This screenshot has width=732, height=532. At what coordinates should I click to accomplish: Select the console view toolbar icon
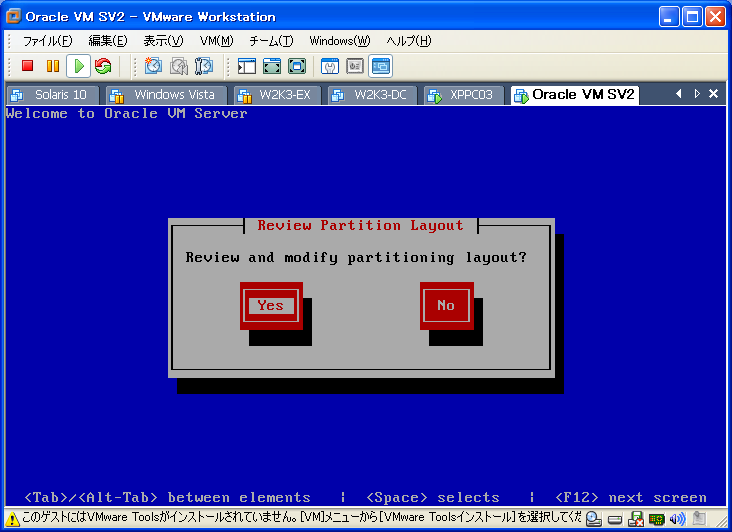click(x=380, y=66)
